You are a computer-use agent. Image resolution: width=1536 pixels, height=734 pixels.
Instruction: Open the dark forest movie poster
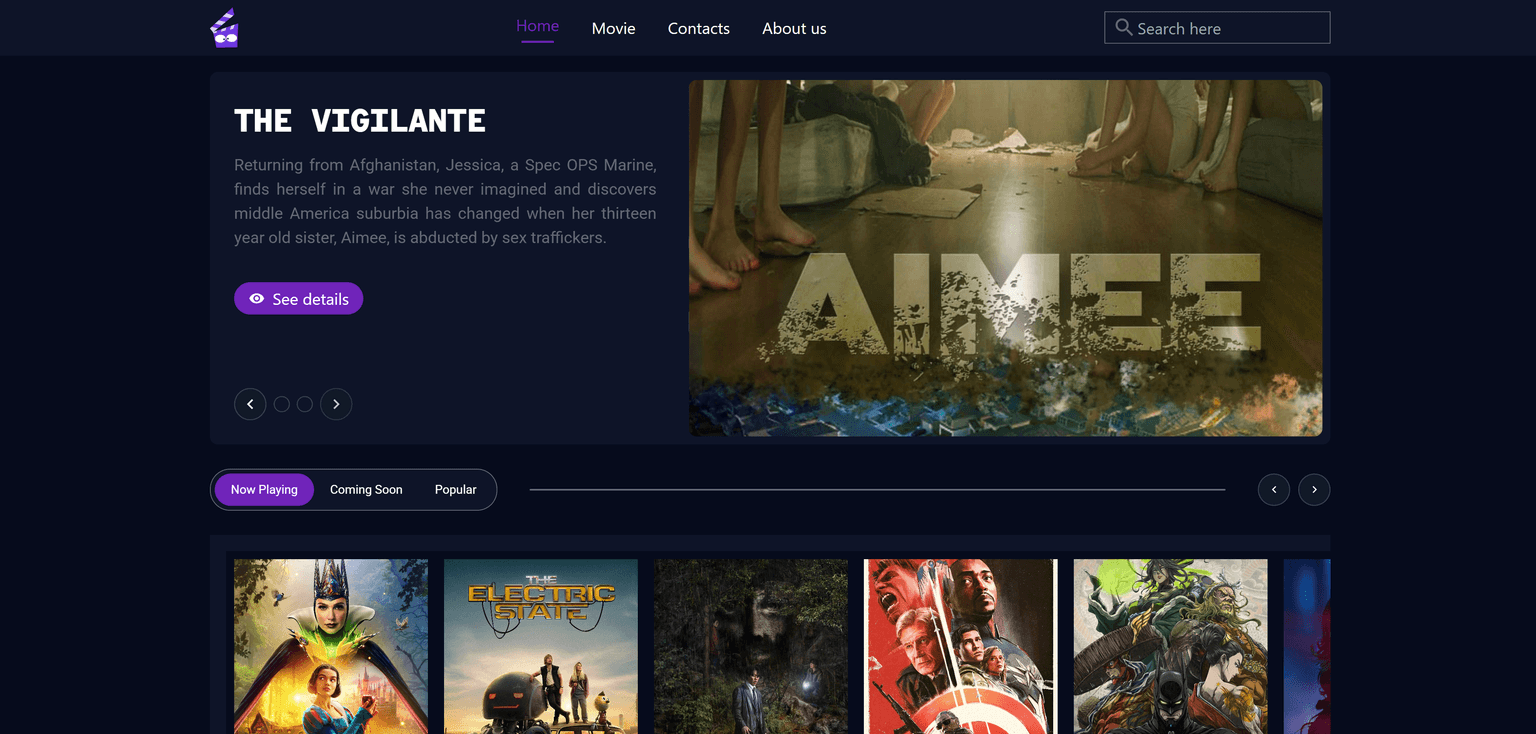pyautogui.click(x=751, y=646)
